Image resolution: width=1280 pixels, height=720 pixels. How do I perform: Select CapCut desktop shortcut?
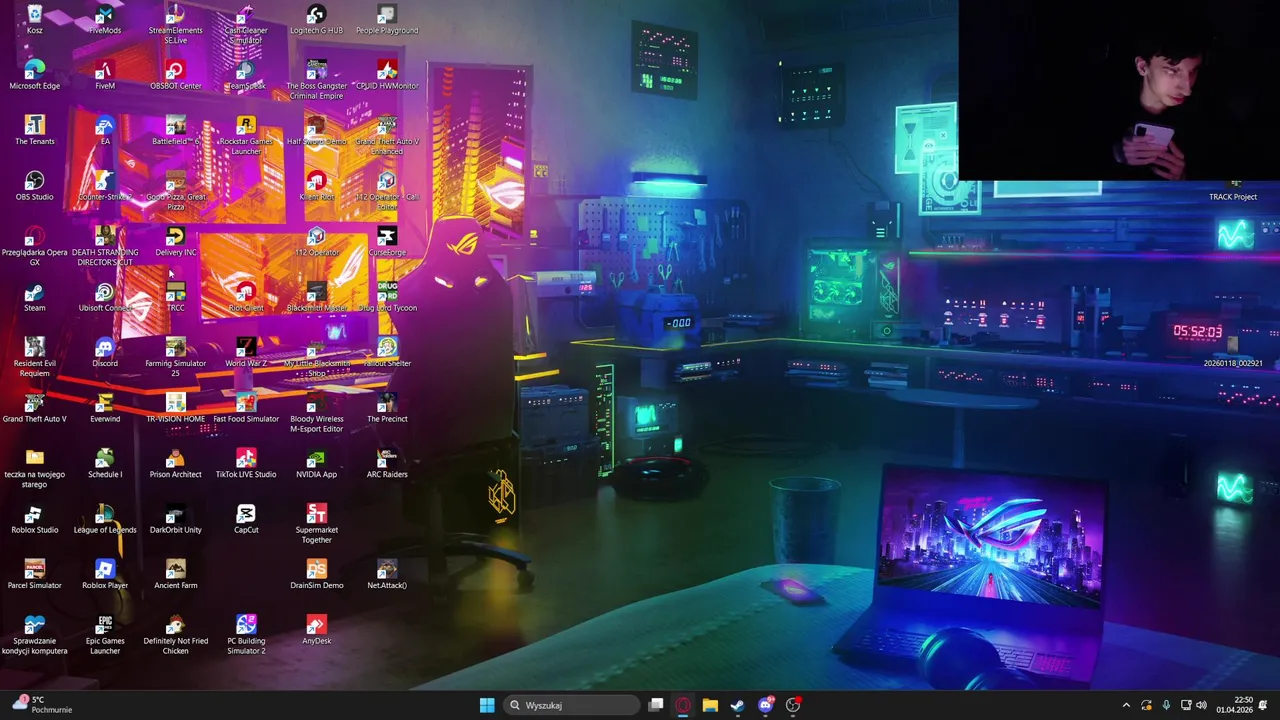coord(246,519)
